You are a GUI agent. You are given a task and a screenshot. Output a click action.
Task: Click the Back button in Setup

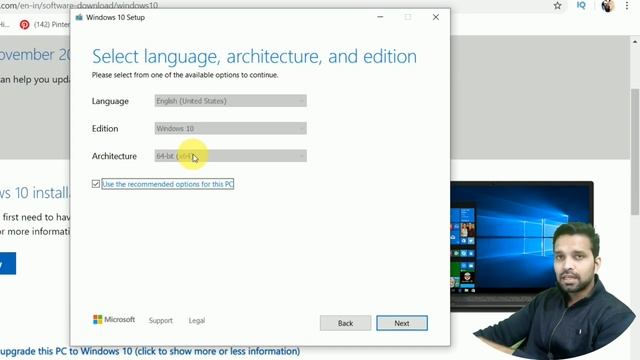[x=345, y=323]
